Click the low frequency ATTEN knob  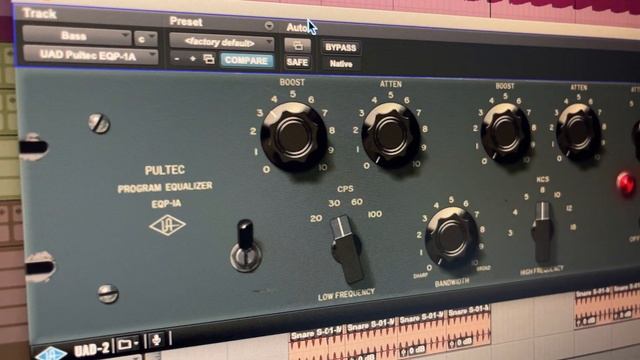click(x=391, y=135)
